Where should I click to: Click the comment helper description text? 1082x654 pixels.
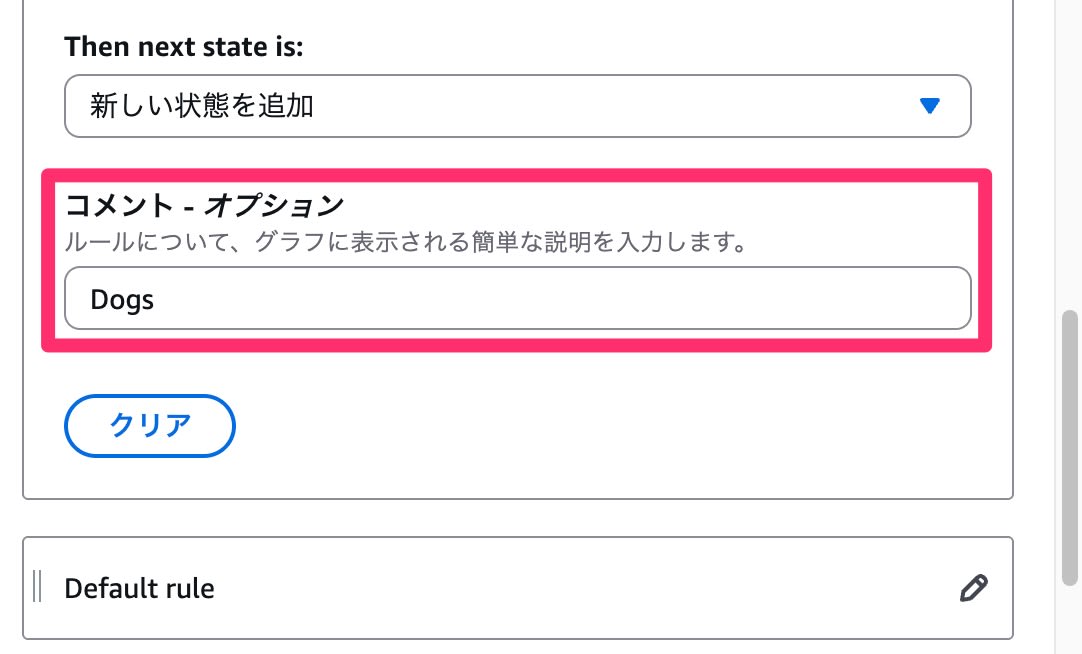[406, 243]
